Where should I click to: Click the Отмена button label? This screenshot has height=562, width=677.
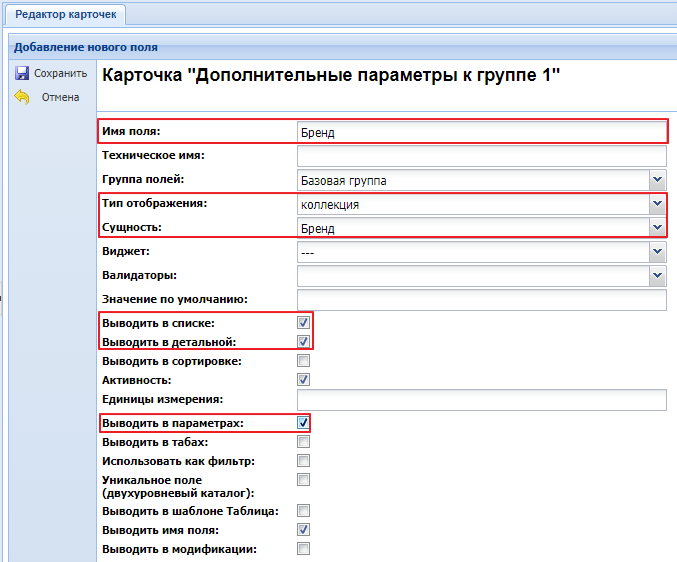60,98
